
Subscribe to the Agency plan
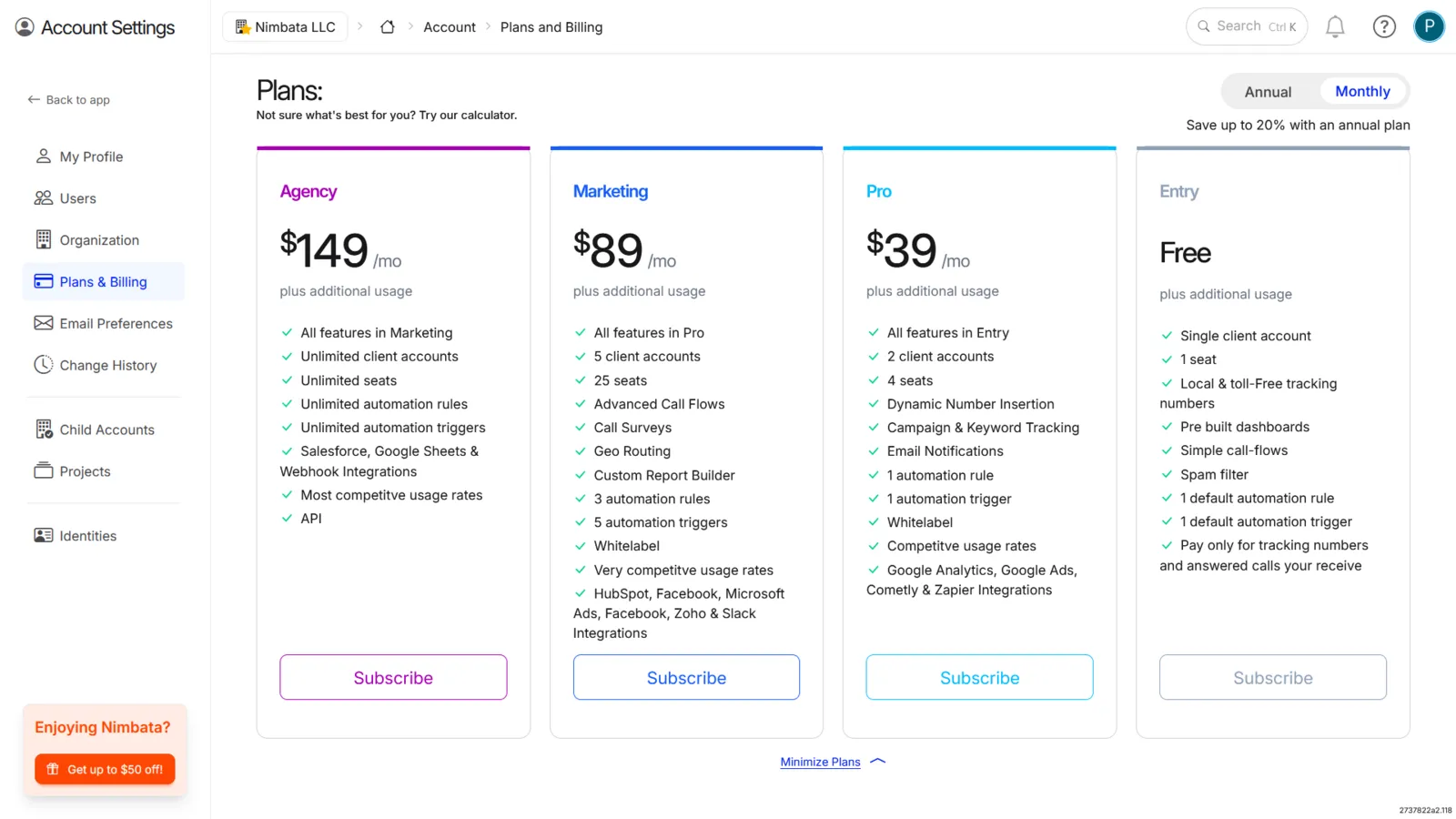pyautogui.click(x=393, y=677)
